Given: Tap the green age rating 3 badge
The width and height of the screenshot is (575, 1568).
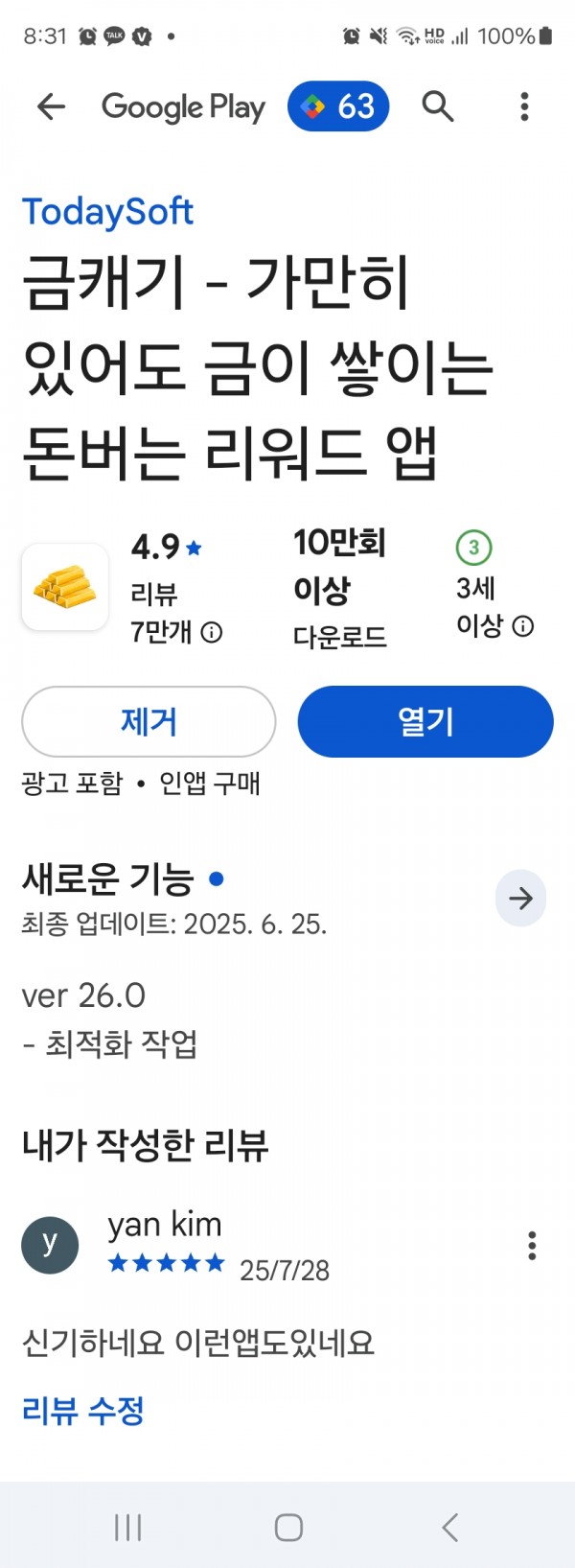Looking at the screenshot, I should point(473,548).
